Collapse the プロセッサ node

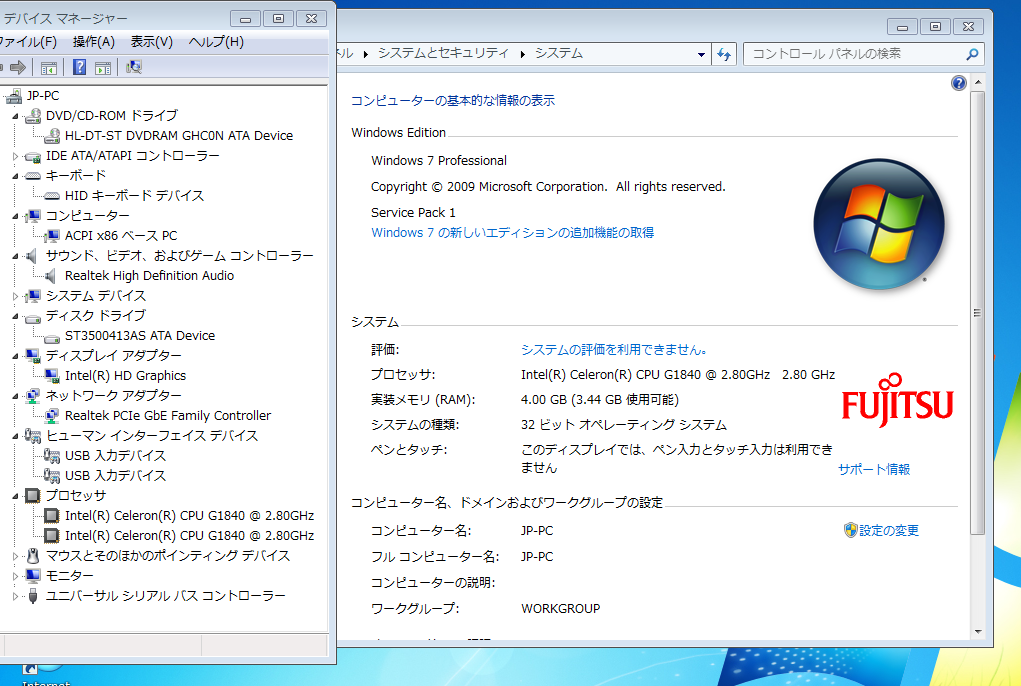[16, 497]
